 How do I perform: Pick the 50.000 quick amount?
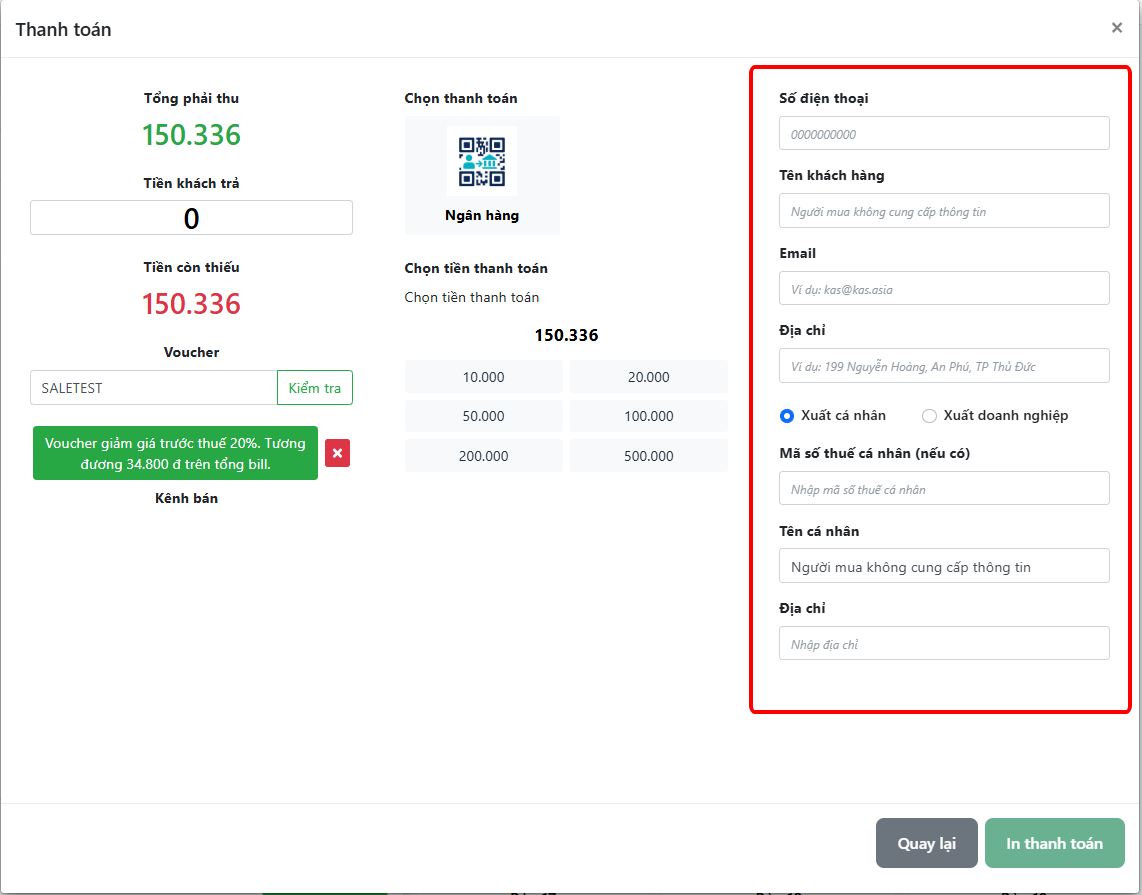click(484, 416)
